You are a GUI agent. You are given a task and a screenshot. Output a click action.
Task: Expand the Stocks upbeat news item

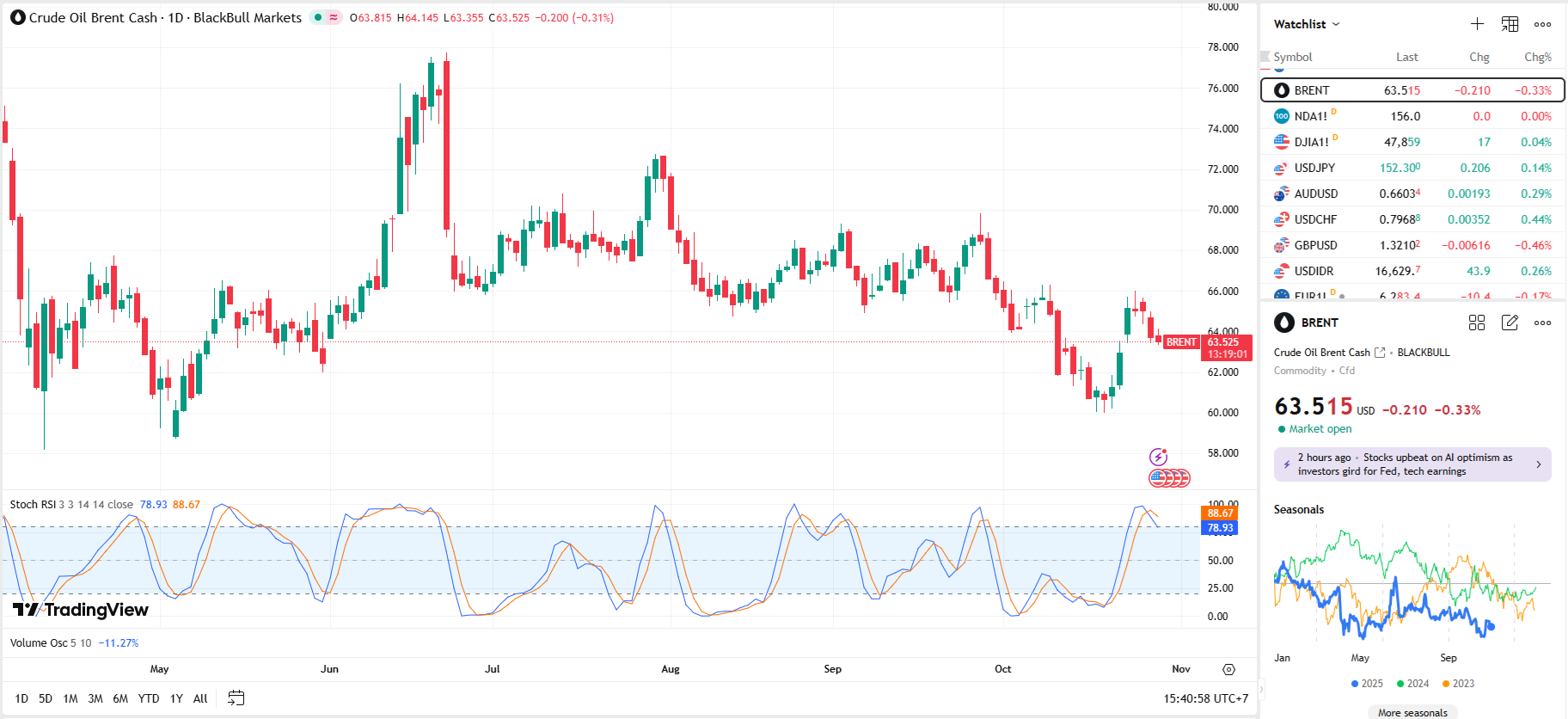click(1412, 464)
